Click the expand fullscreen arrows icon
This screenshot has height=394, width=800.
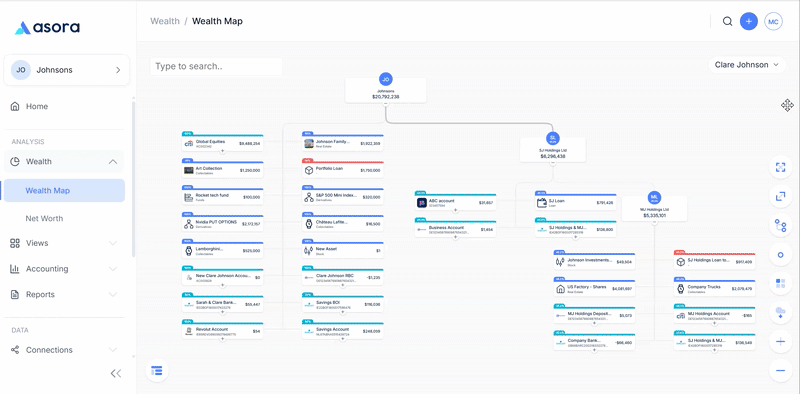(780, 196)
